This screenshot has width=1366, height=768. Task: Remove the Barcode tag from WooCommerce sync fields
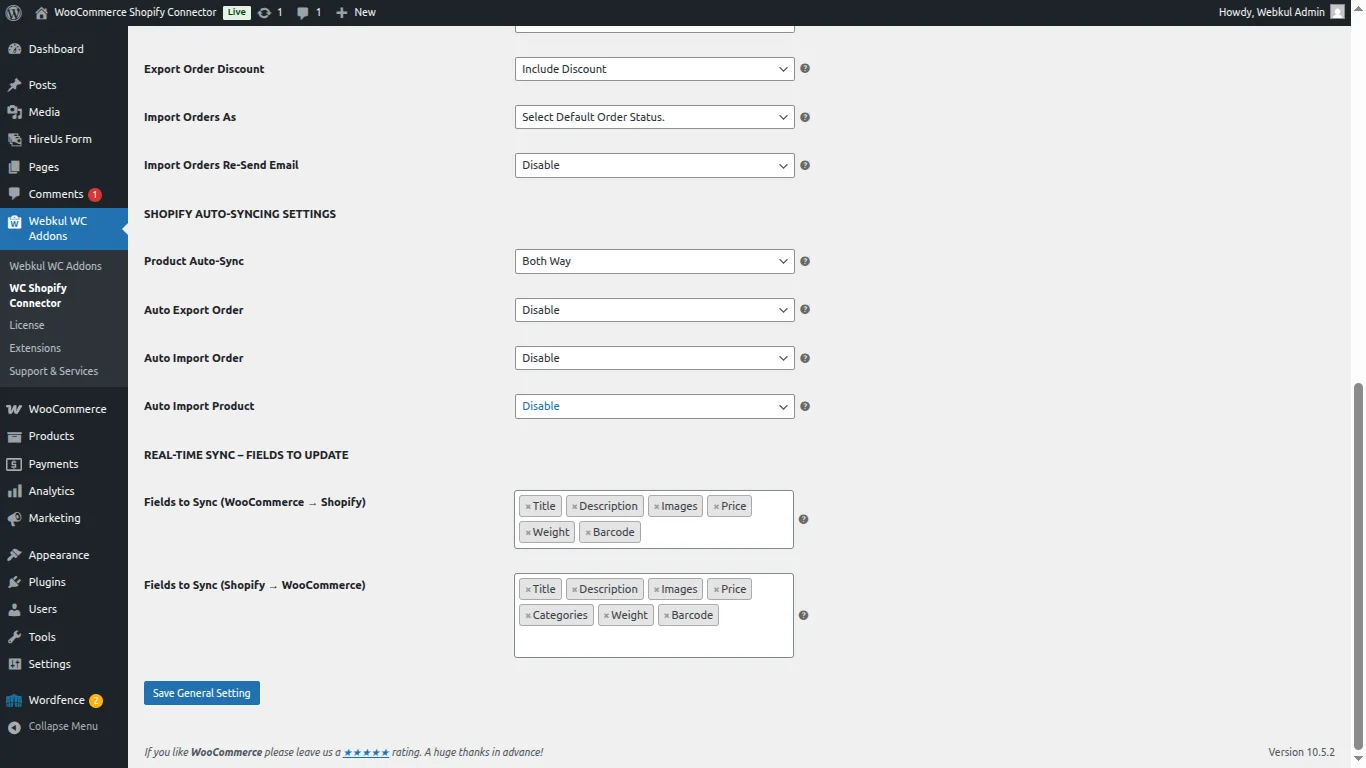(589, 531)
